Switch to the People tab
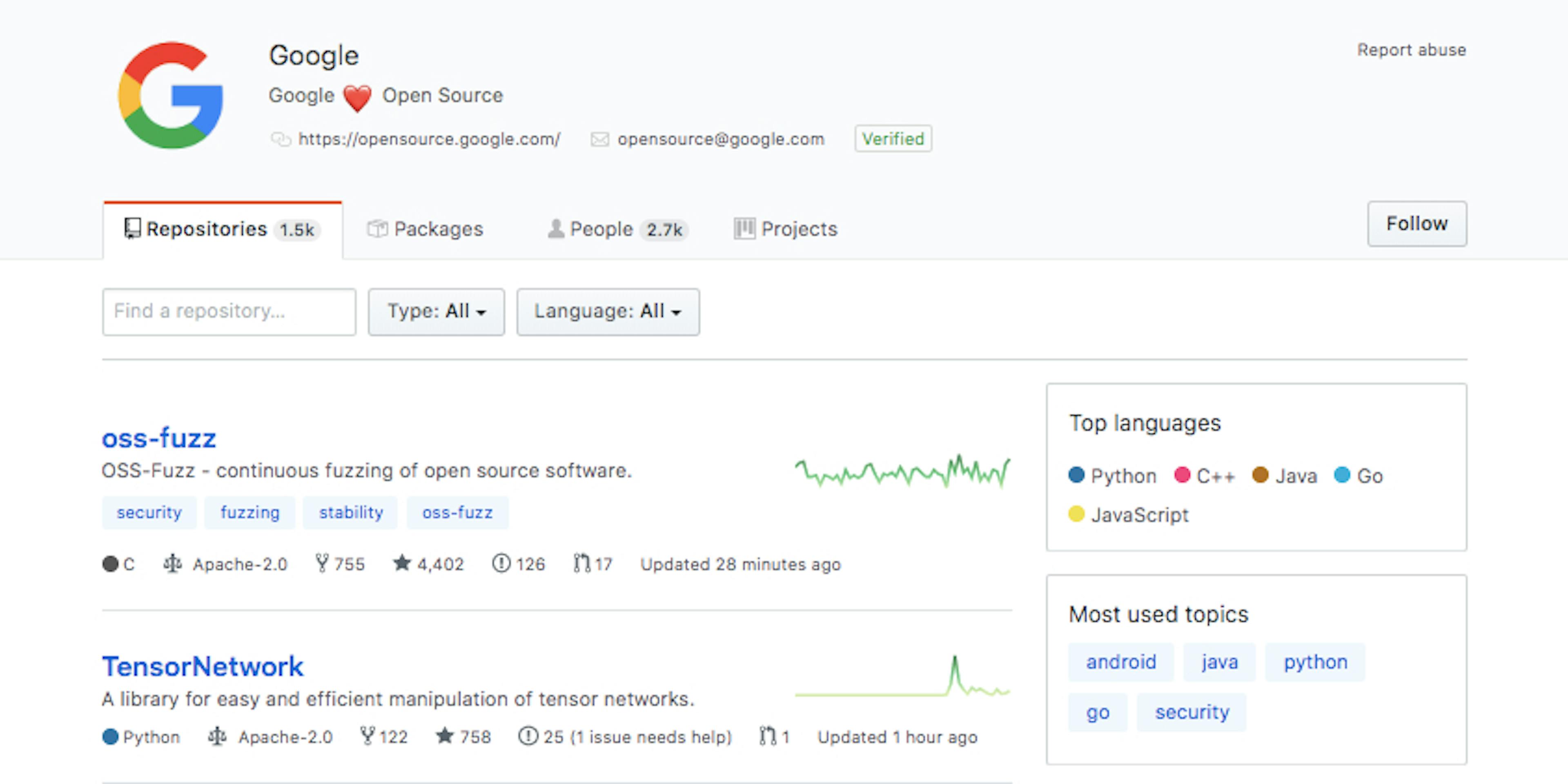Viewport: 1568px width, 784px height. [x=617, y=229]
